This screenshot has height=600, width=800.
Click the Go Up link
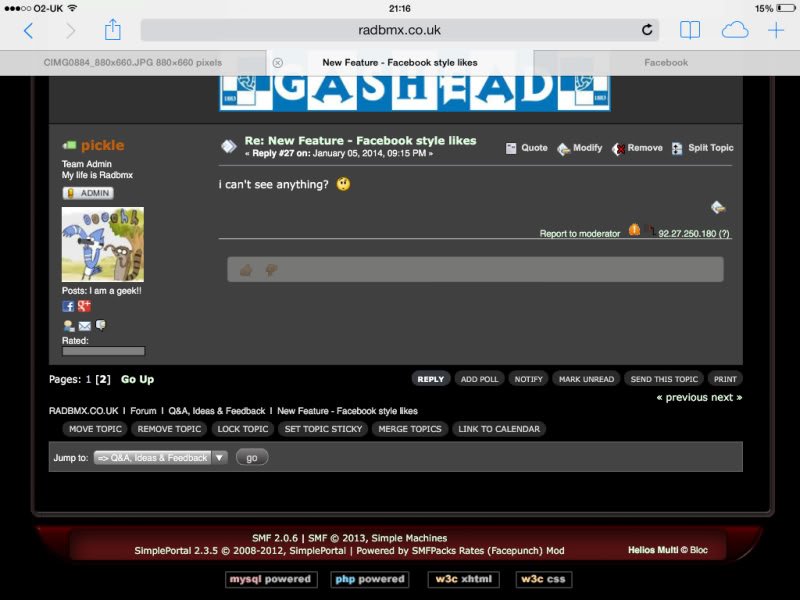coord(137,380)
